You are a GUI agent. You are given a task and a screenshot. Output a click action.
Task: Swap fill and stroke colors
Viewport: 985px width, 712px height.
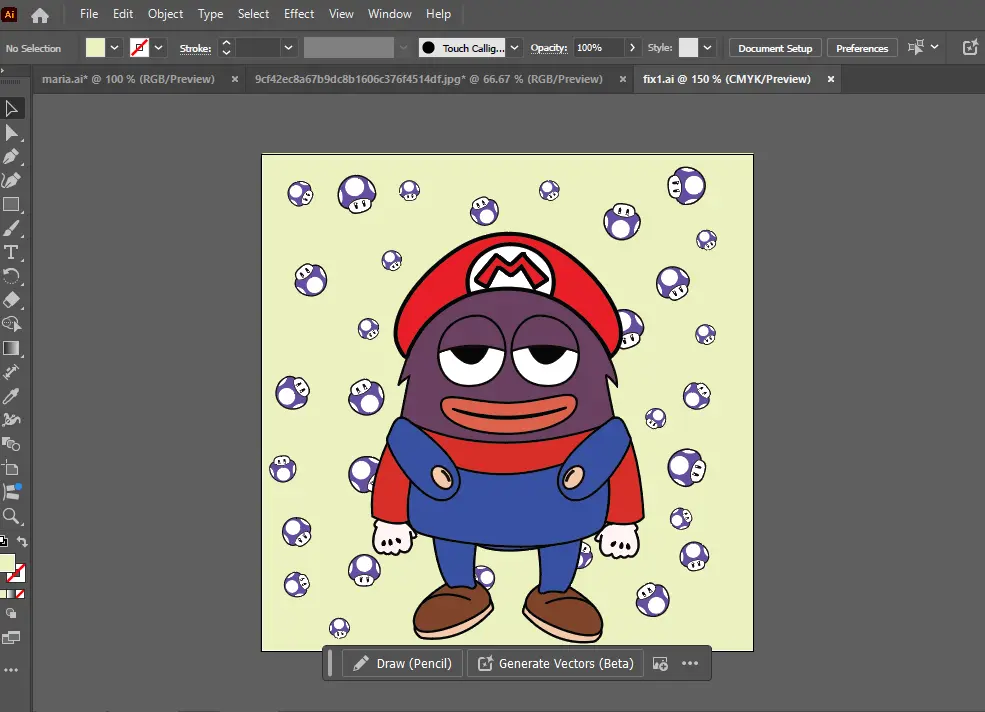pyautogui.click(x=22, y=542)
